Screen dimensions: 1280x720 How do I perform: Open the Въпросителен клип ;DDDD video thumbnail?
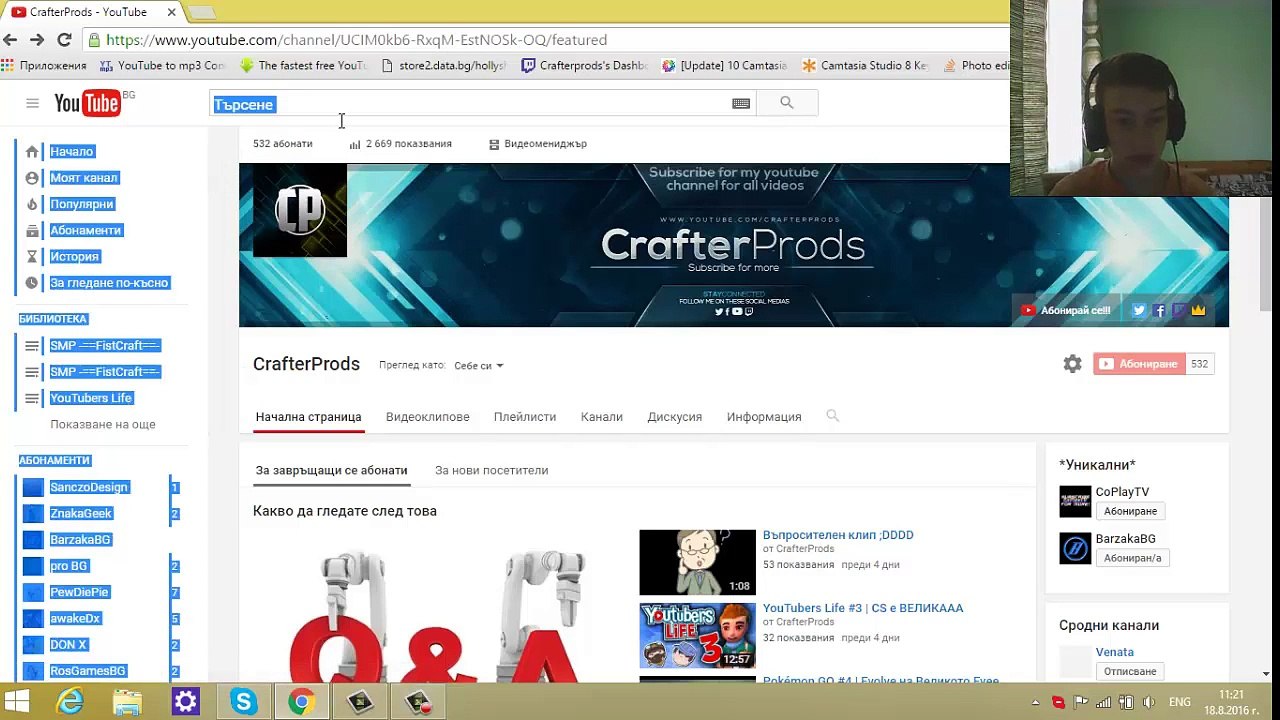[x=698, y=562]
